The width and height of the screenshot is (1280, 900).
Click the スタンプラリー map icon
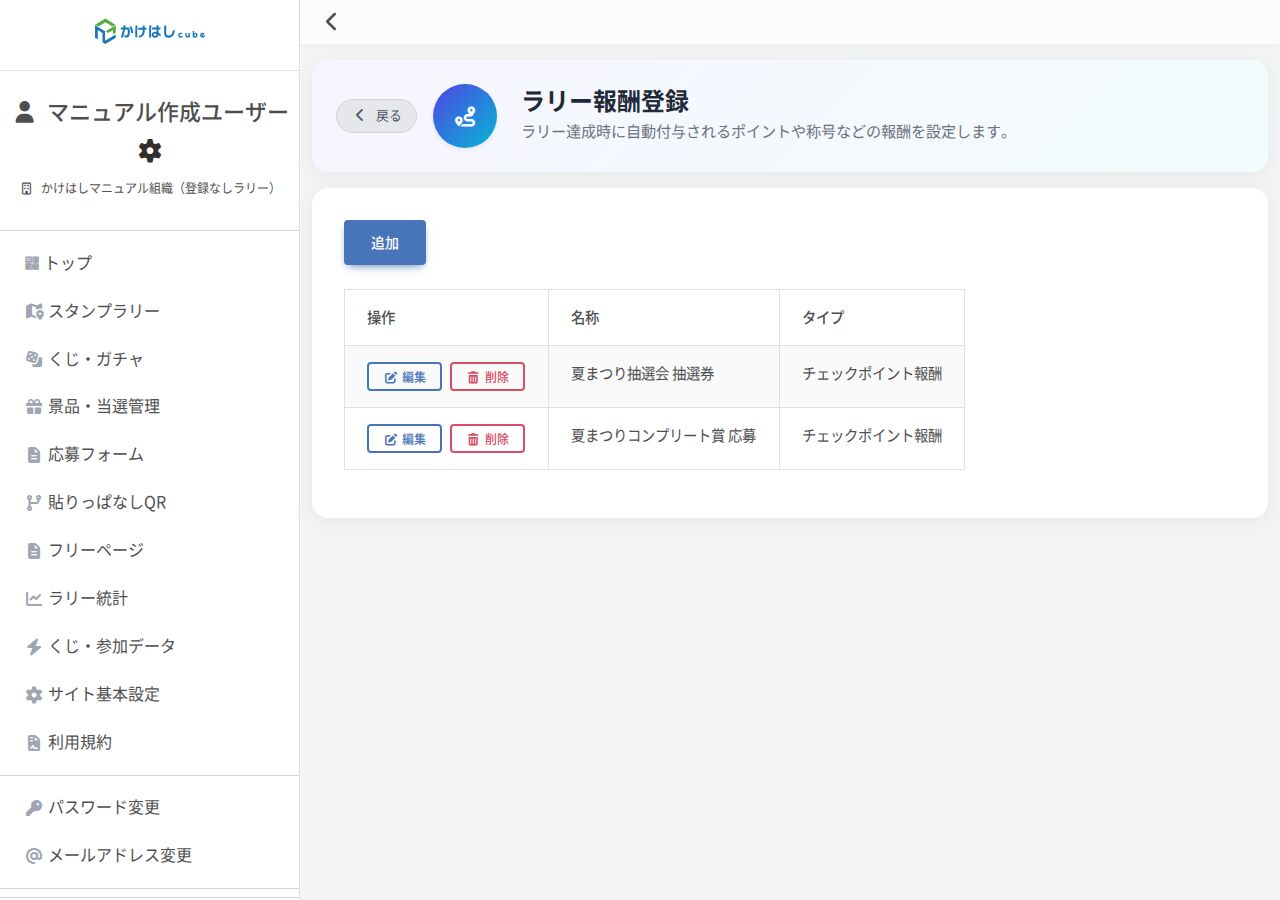pyautogui.click(x=34, y=311)
